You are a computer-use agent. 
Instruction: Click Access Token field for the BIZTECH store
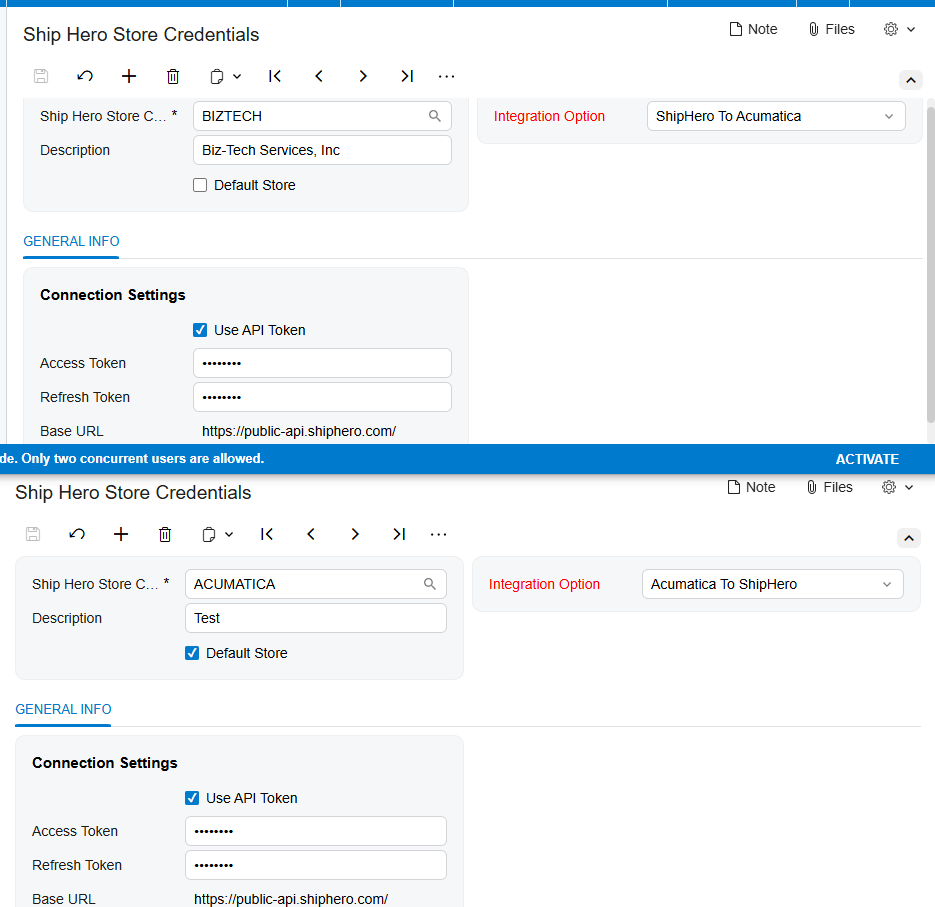pyautogui.click(x=322, y=363)
